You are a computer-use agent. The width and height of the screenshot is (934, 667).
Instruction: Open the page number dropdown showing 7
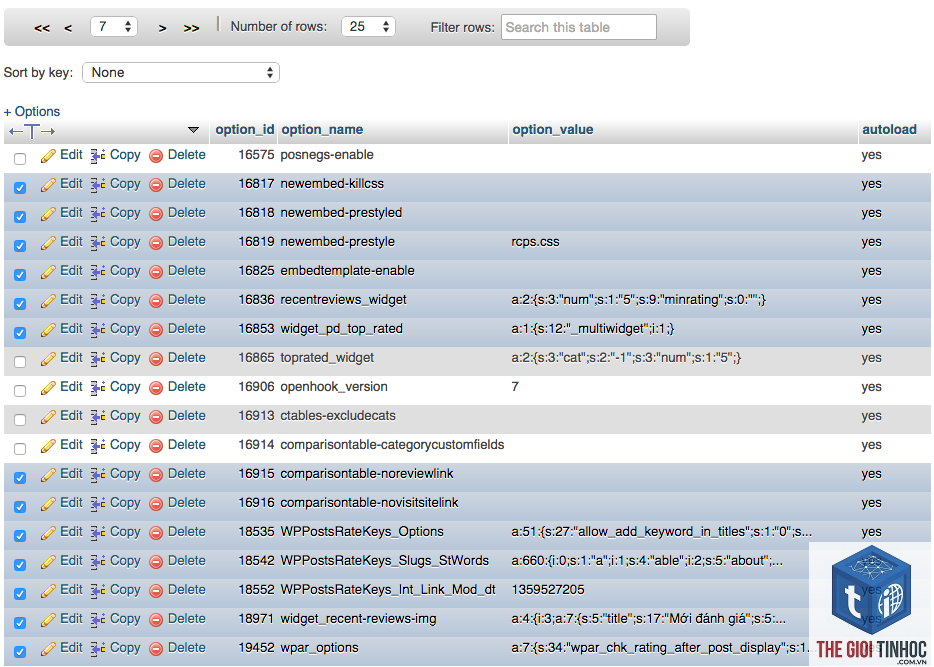click(114, 27)
